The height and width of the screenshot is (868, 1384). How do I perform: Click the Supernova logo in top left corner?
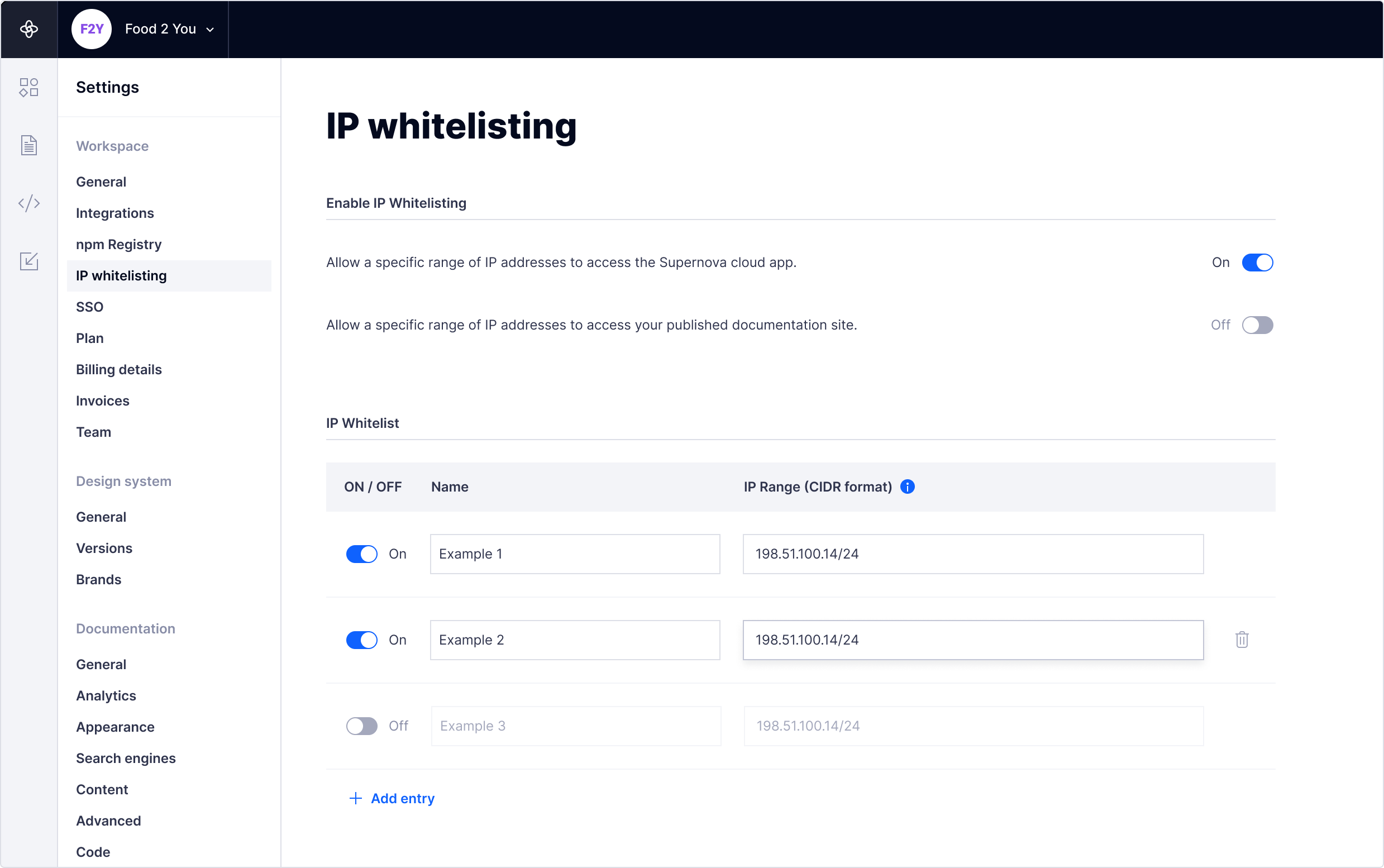pyautogui.click(x=28, y=28)
